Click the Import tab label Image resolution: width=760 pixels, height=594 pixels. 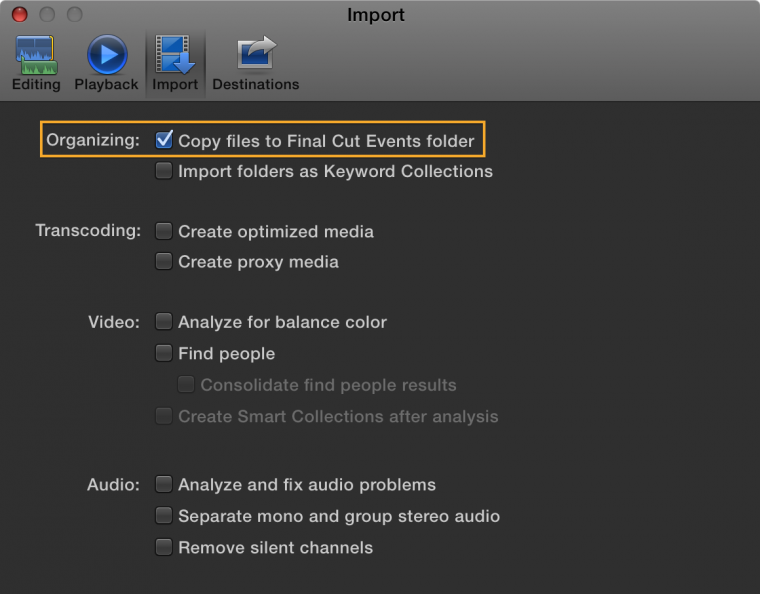coord(175,85)
